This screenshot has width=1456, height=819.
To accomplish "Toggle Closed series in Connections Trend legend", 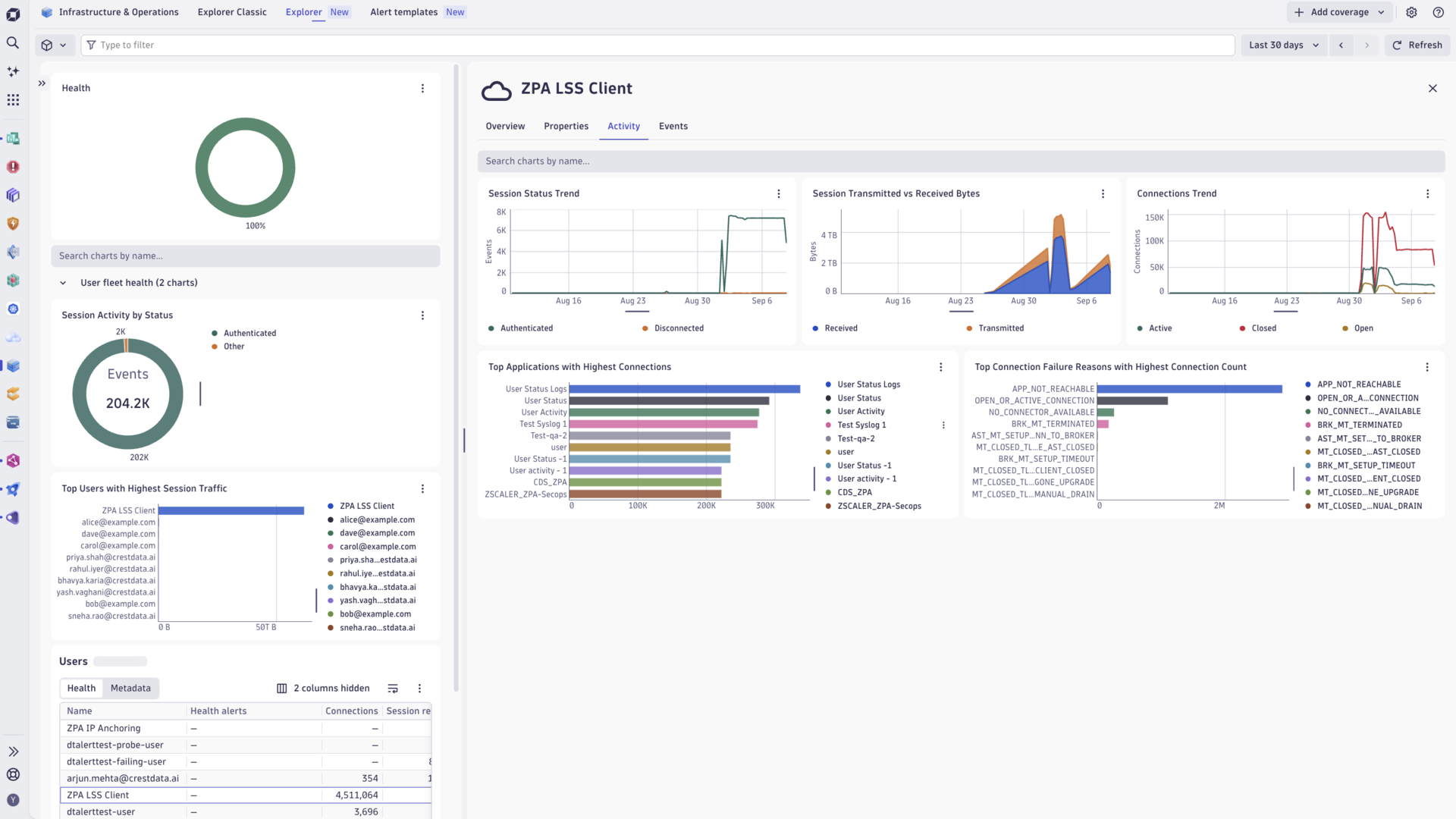I will (1257, 328).
